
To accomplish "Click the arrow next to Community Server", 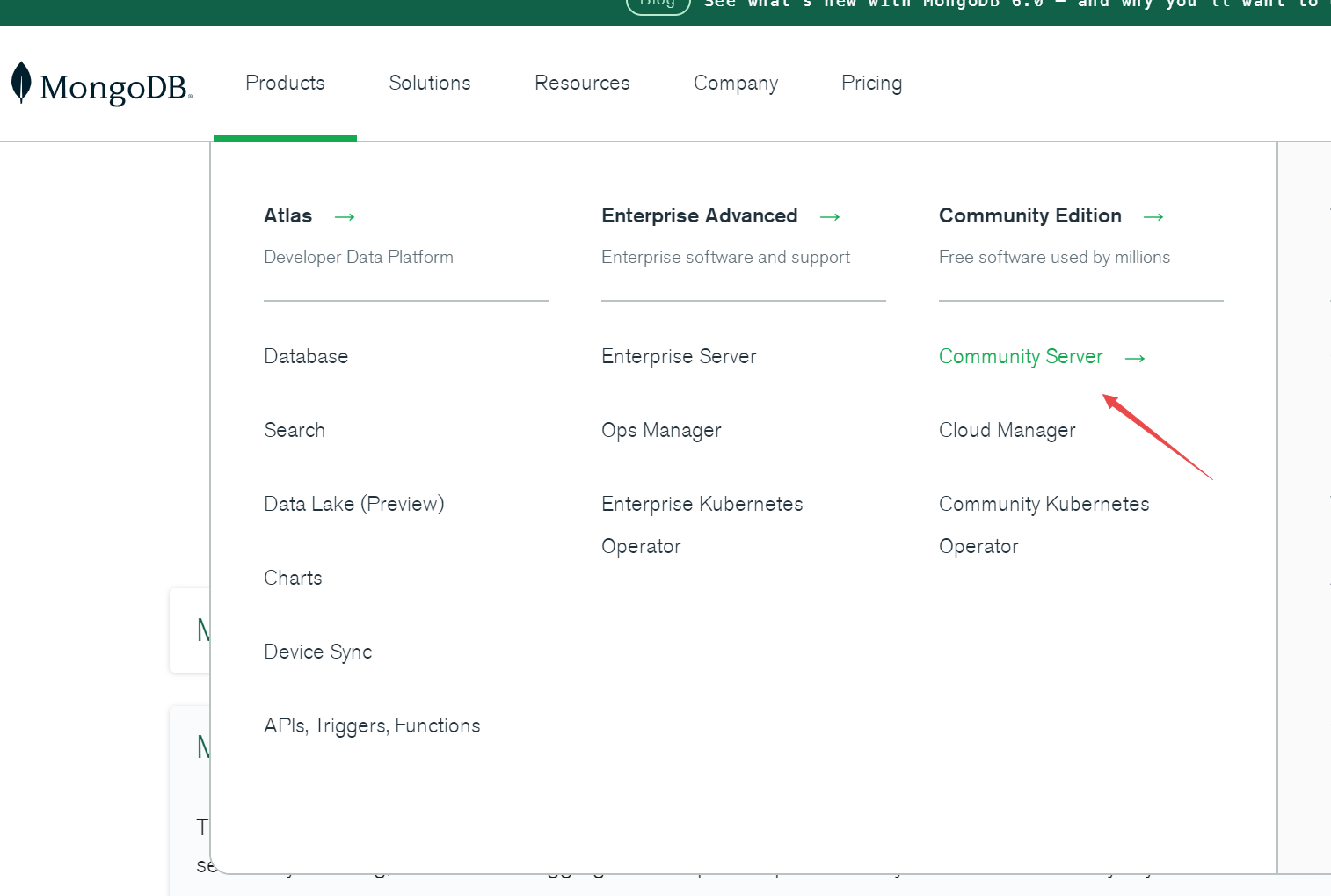I will tap(1135, 358).
